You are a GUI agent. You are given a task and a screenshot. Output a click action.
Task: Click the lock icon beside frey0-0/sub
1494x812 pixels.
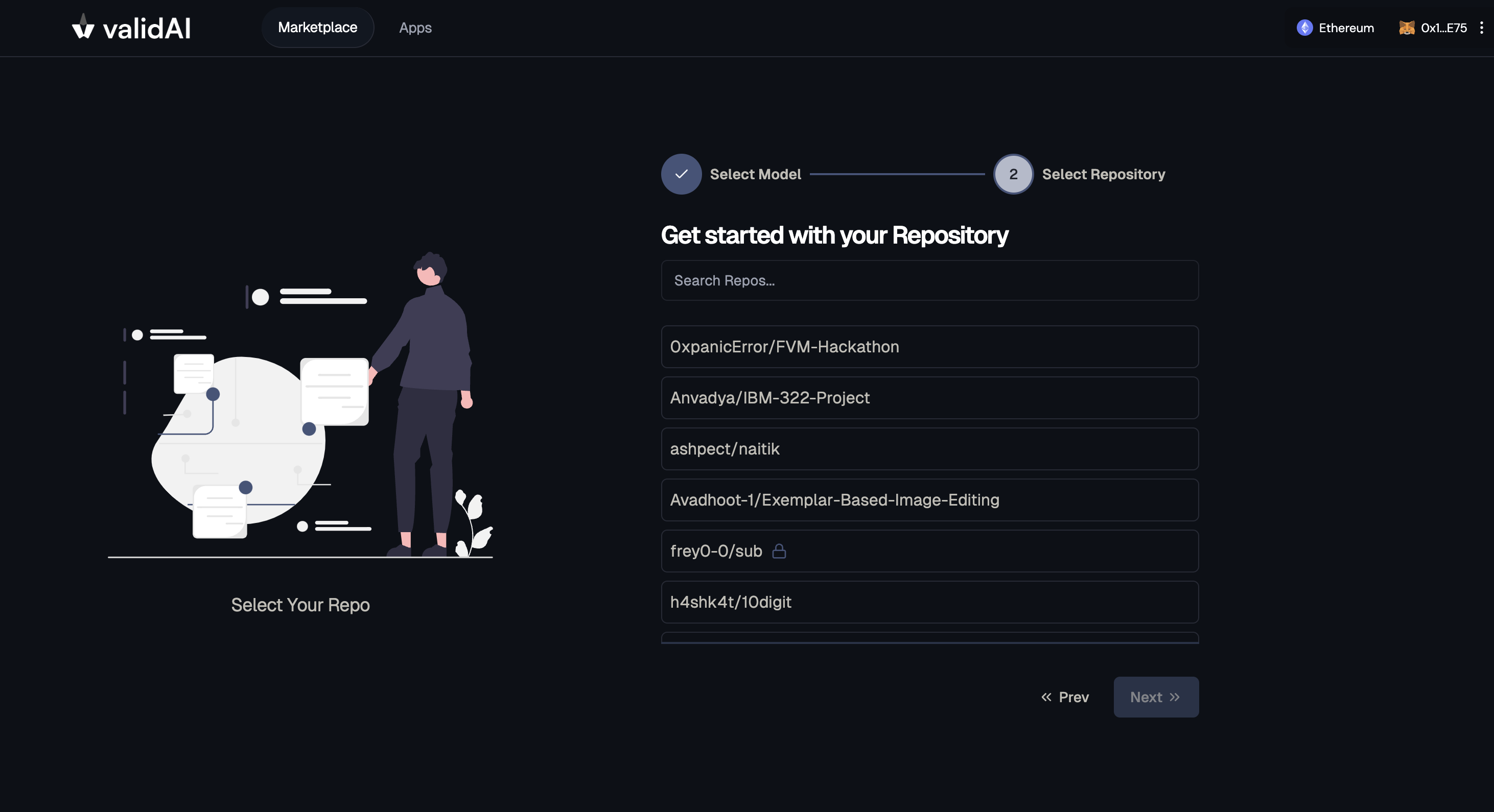pos(779,551)
